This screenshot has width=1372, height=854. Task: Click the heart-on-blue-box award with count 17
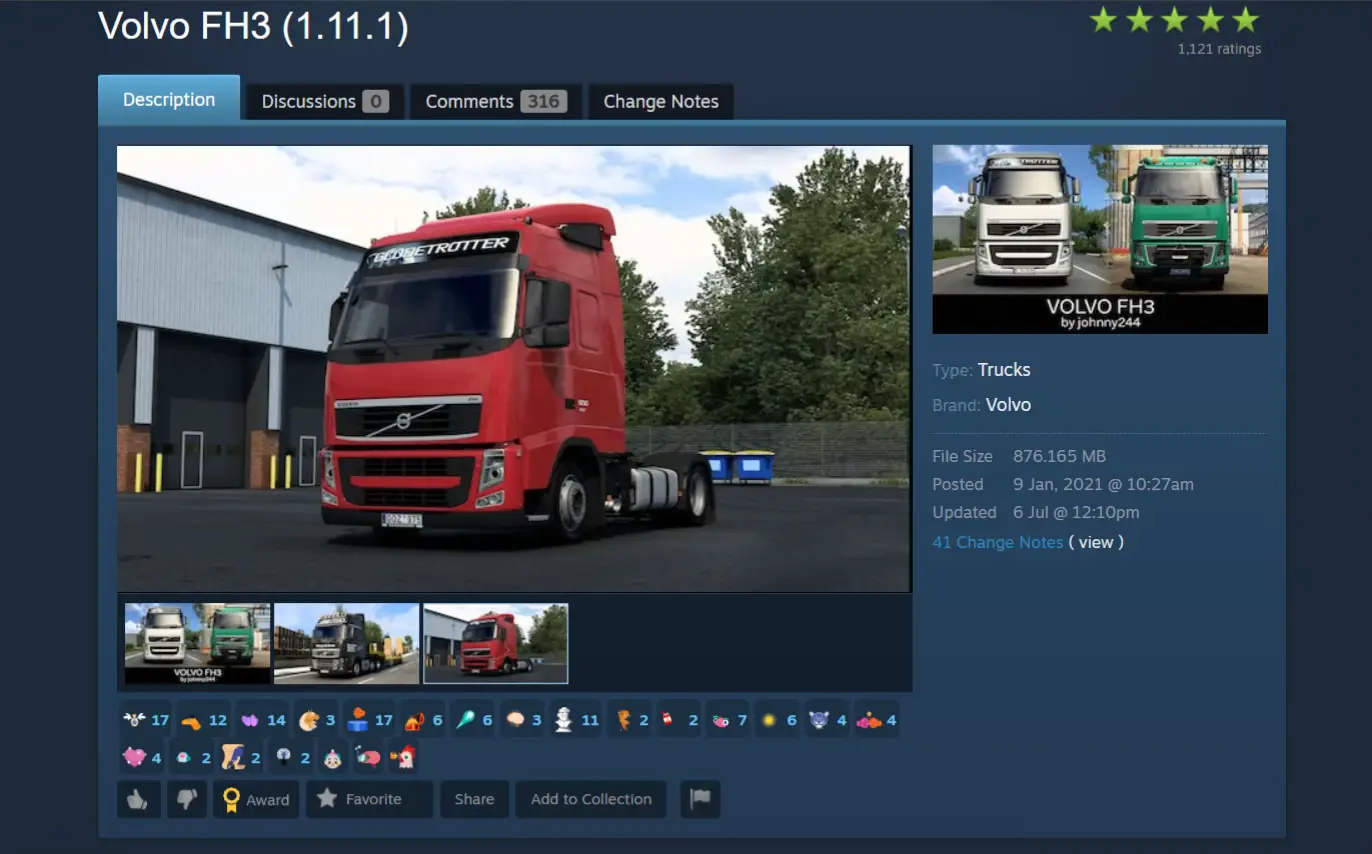(370, 719)
